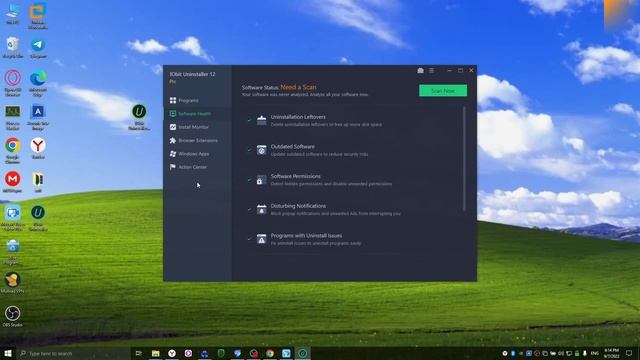Click IObit Uninstaller taskbar button
This screenshot has width=640, height=360.
(x=302, y=353)
